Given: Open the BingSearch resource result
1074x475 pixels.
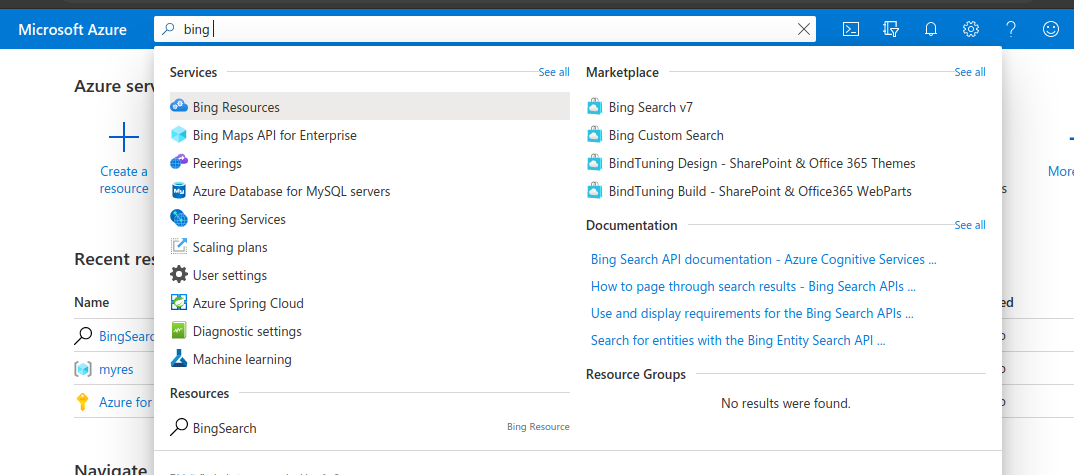Looking at the screenshot, I should 224,428.
